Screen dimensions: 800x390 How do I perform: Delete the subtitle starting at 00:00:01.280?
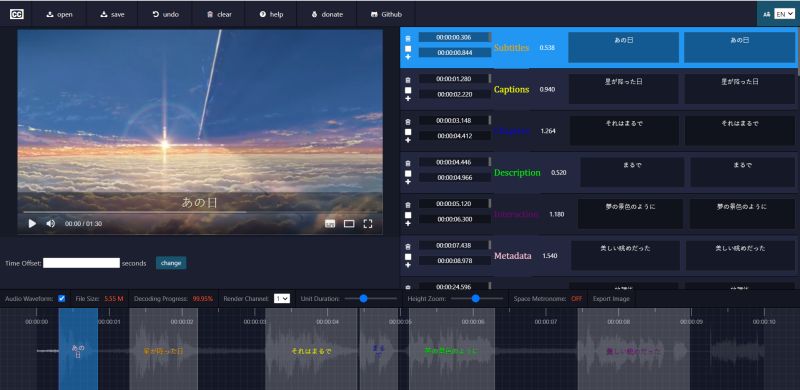click(408, 80)
